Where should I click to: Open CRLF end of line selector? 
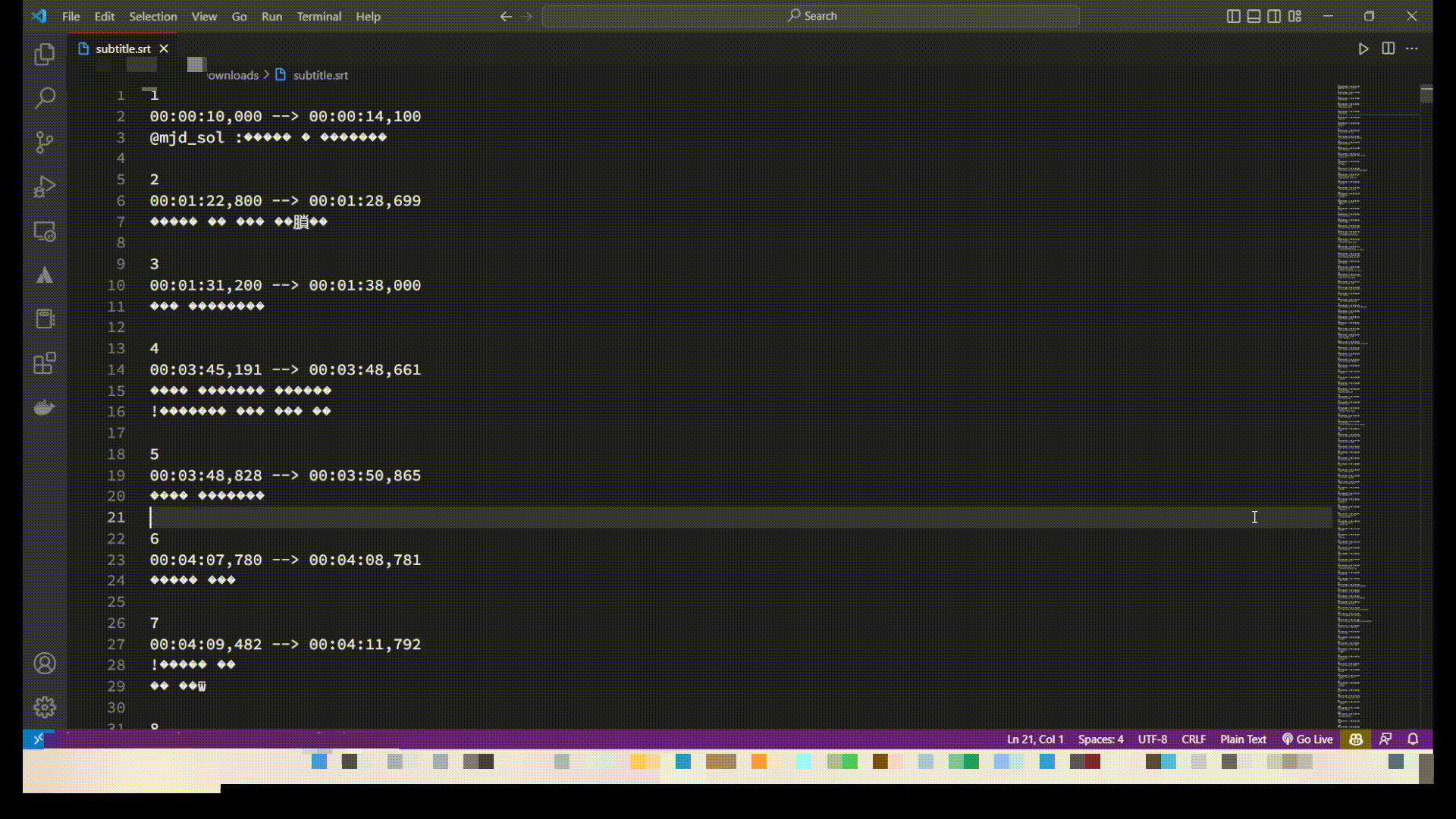pos(1193,739)
